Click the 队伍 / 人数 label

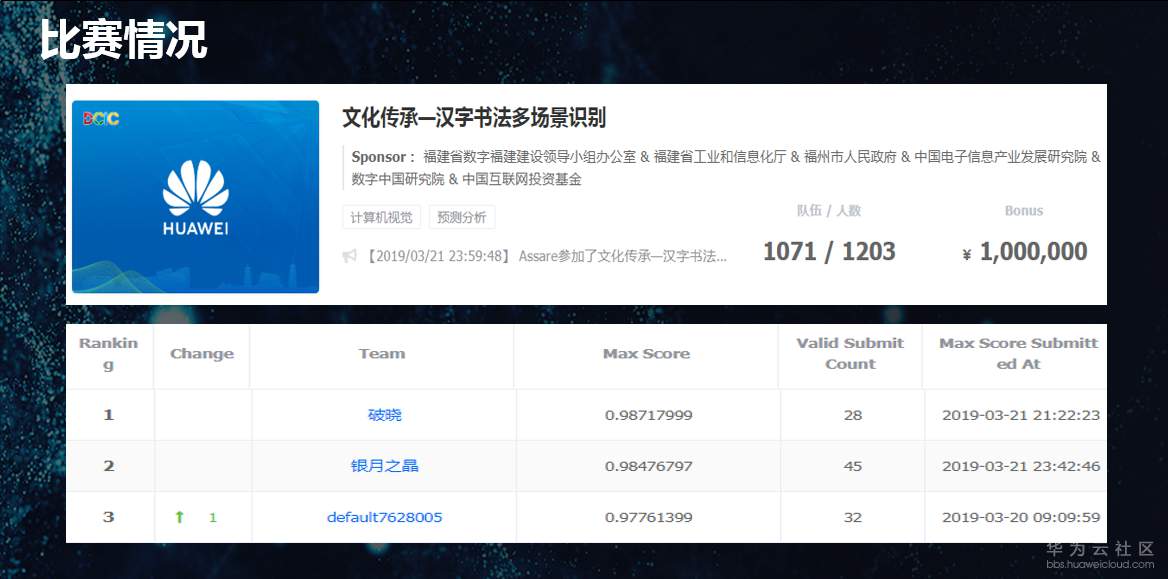pyautogui.click(x=829, y=211)
